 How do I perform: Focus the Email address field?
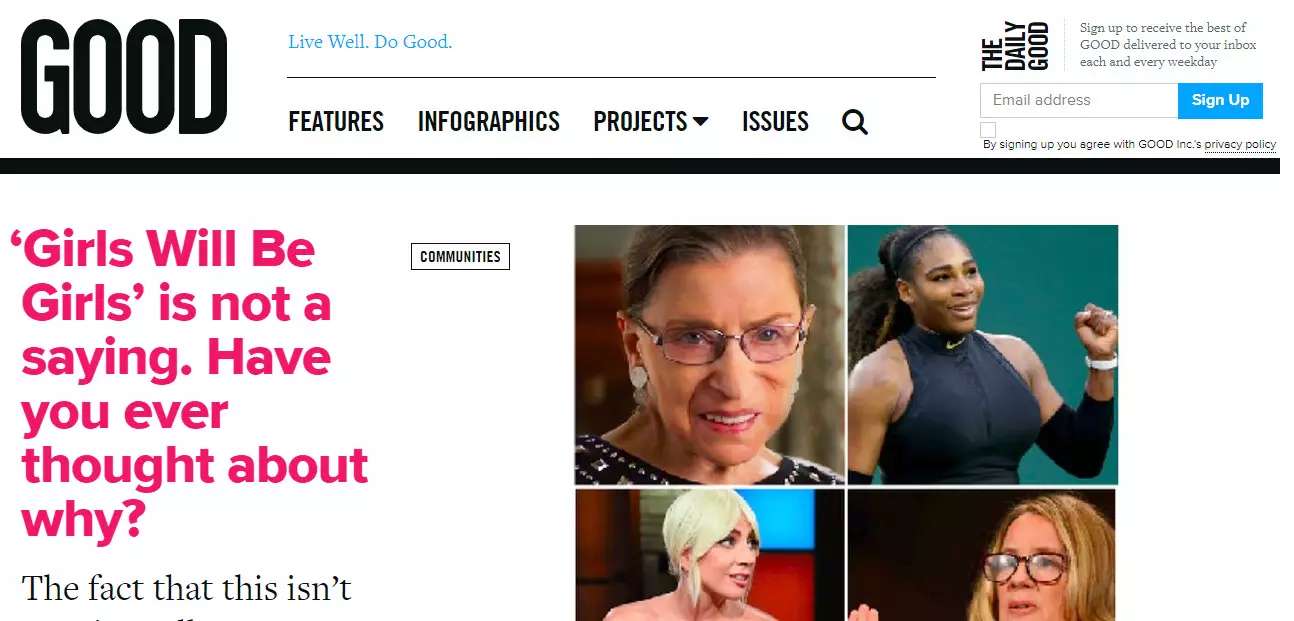click(x=1079, y=100)
